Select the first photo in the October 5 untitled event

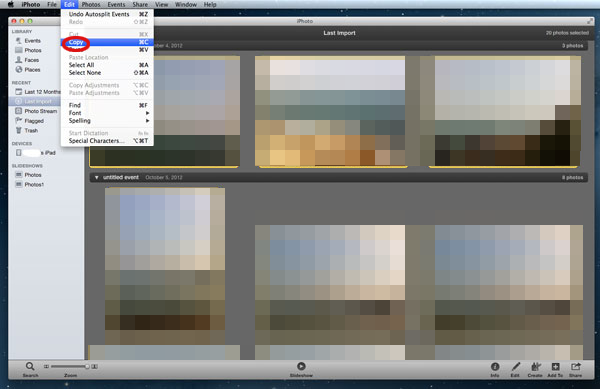pyautogui.click(x=165, y=264)
